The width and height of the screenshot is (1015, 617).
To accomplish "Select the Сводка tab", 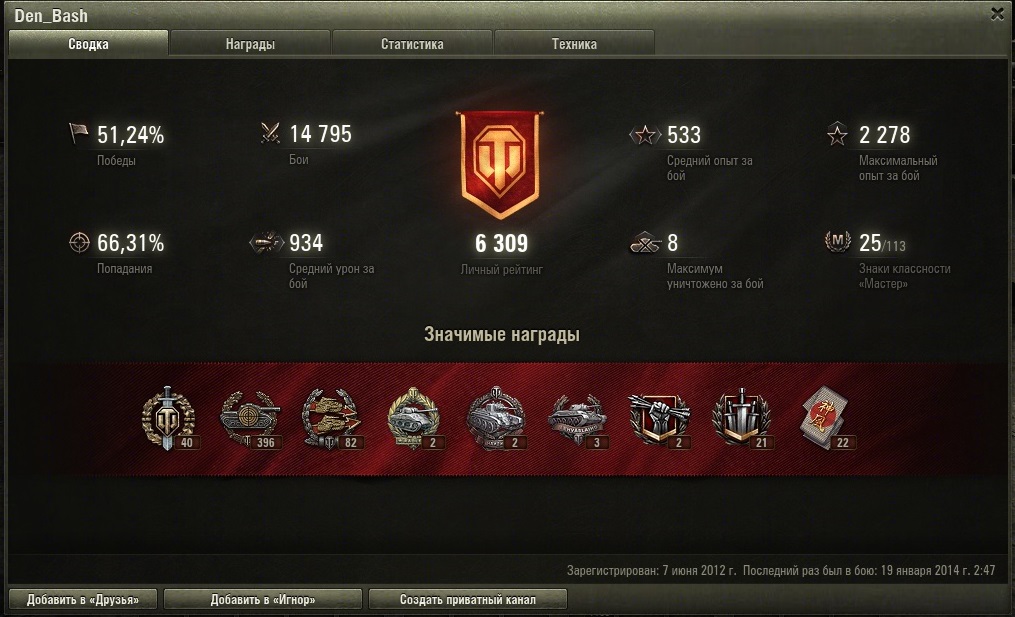I will coord(88,43).
